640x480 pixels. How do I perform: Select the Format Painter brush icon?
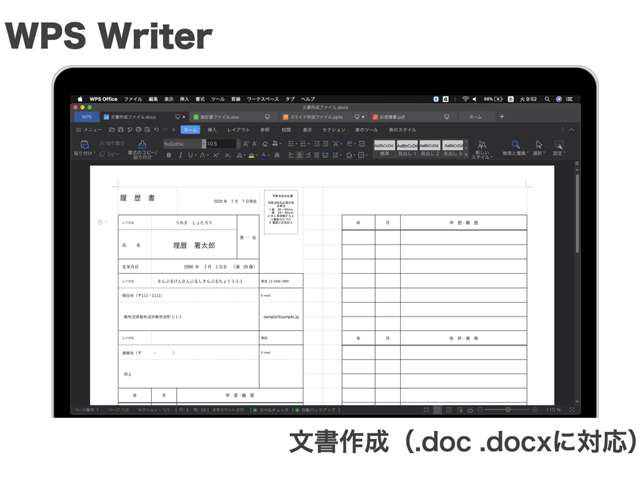(x=142, y=144)
